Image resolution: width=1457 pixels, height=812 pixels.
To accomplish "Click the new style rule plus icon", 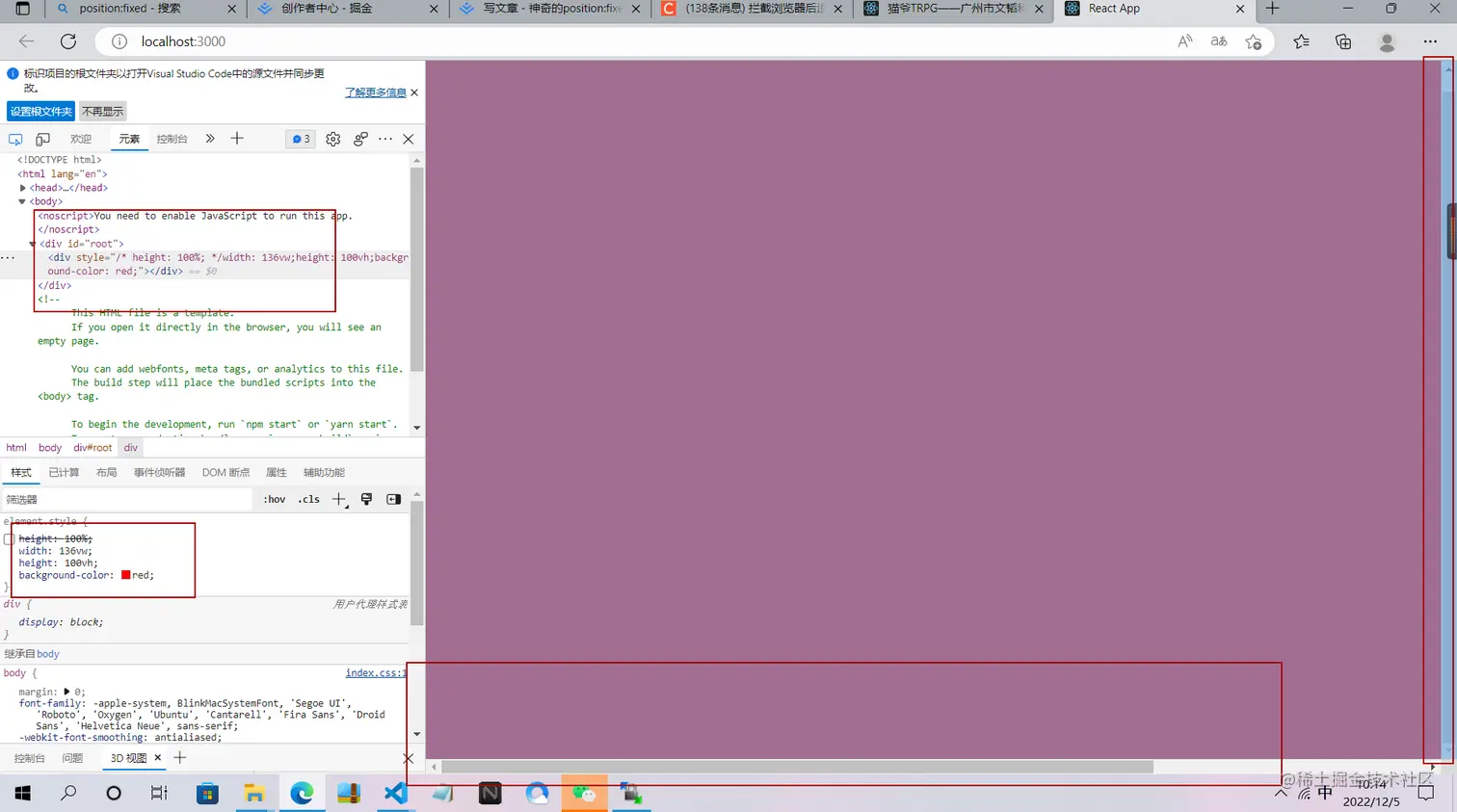I will click(338, 499).
